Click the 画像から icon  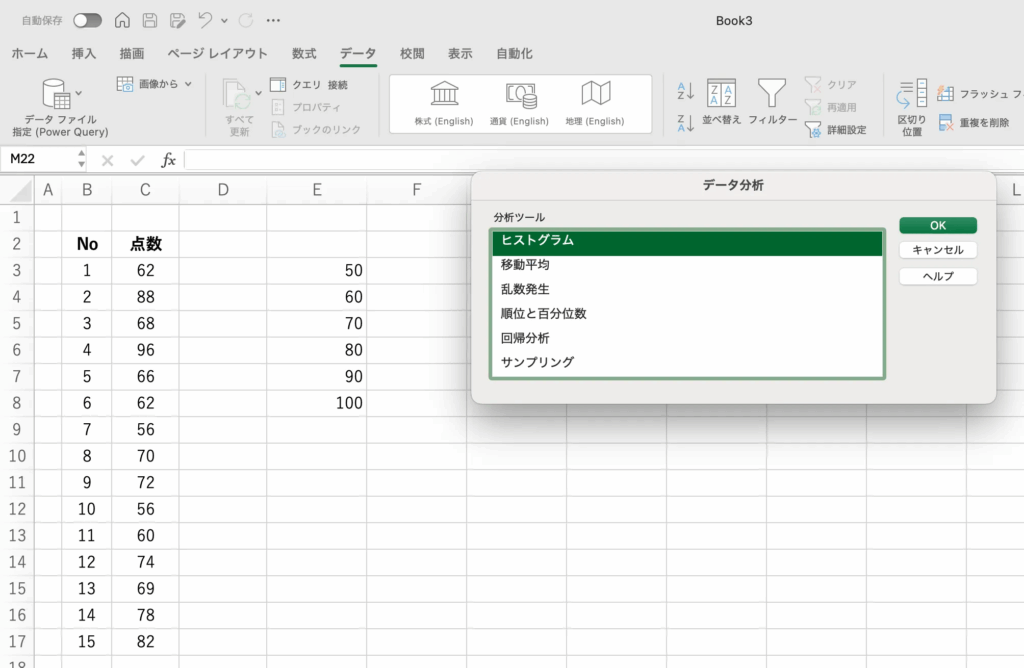coord(125,84)
